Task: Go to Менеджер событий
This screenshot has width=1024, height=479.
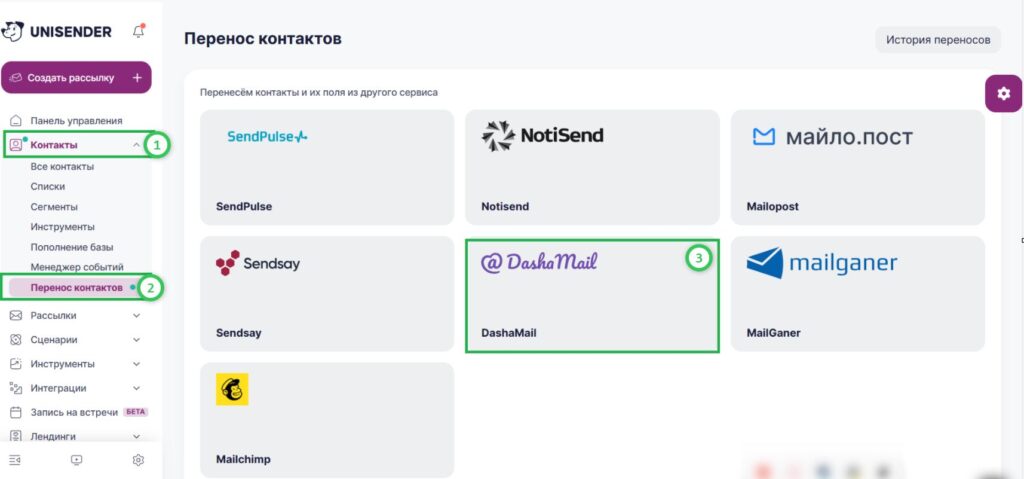Action: 77,267
